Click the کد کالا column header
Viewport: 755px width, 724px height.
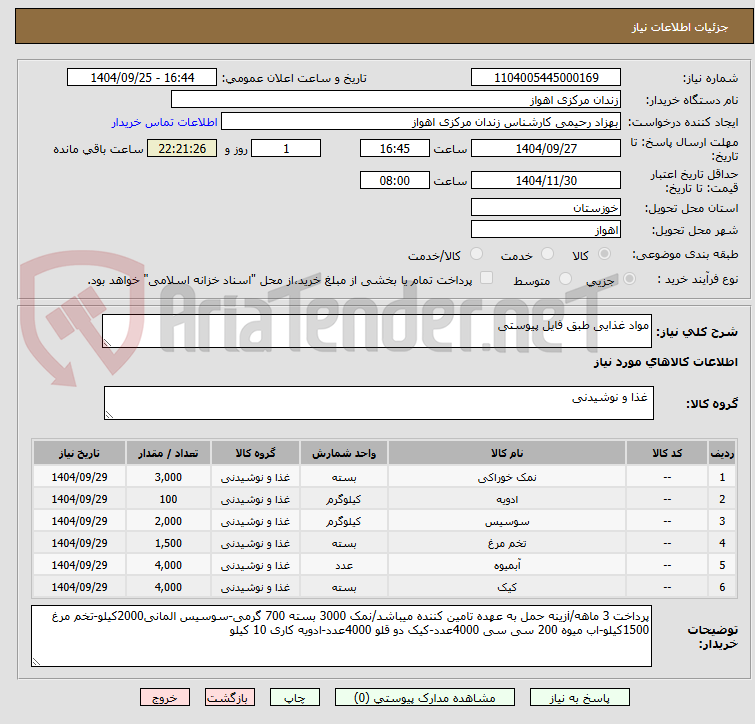click(x=667, y=453)
